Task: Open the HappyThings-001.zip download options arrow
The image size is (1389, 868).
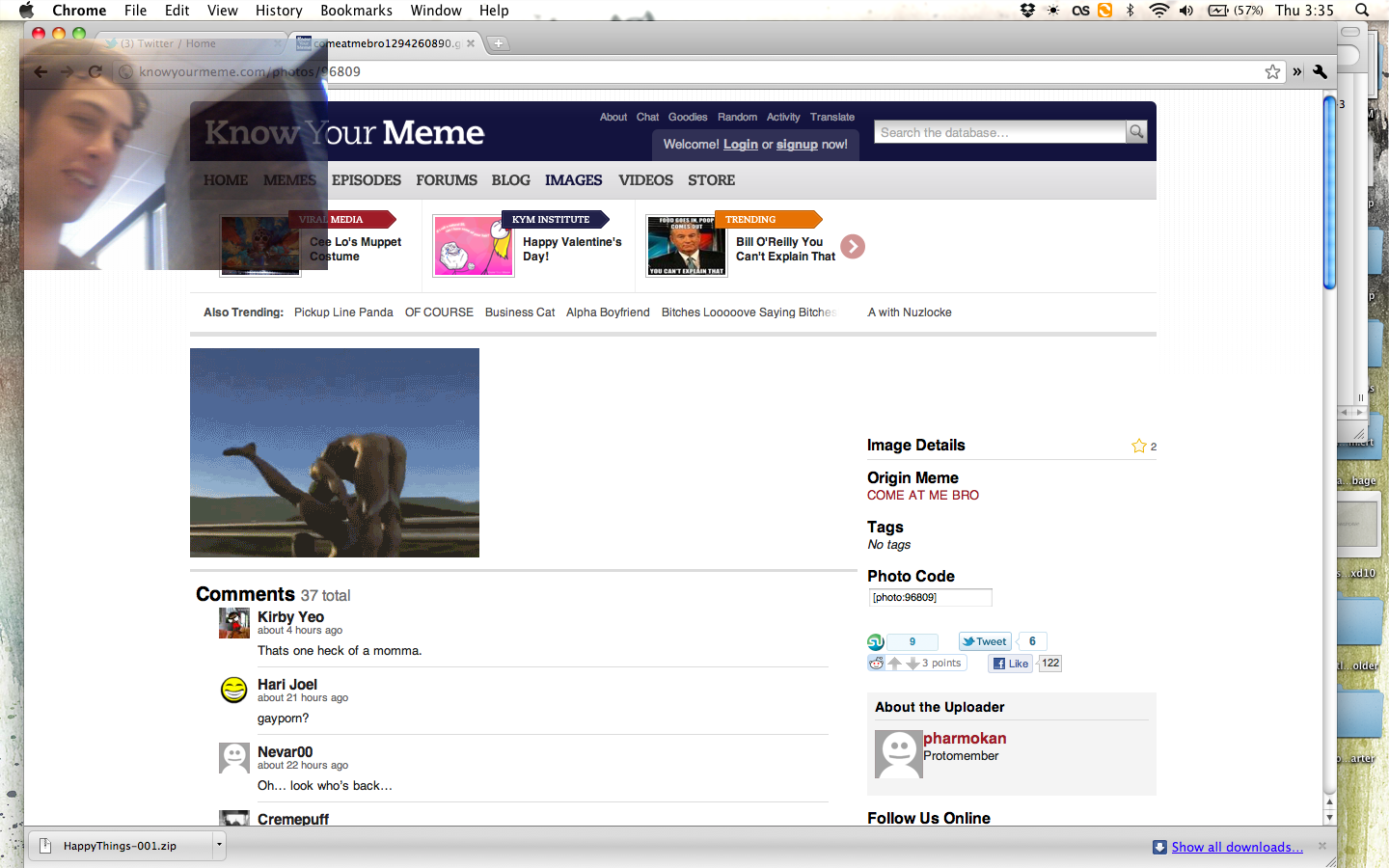Action: [x=219, y=846]
